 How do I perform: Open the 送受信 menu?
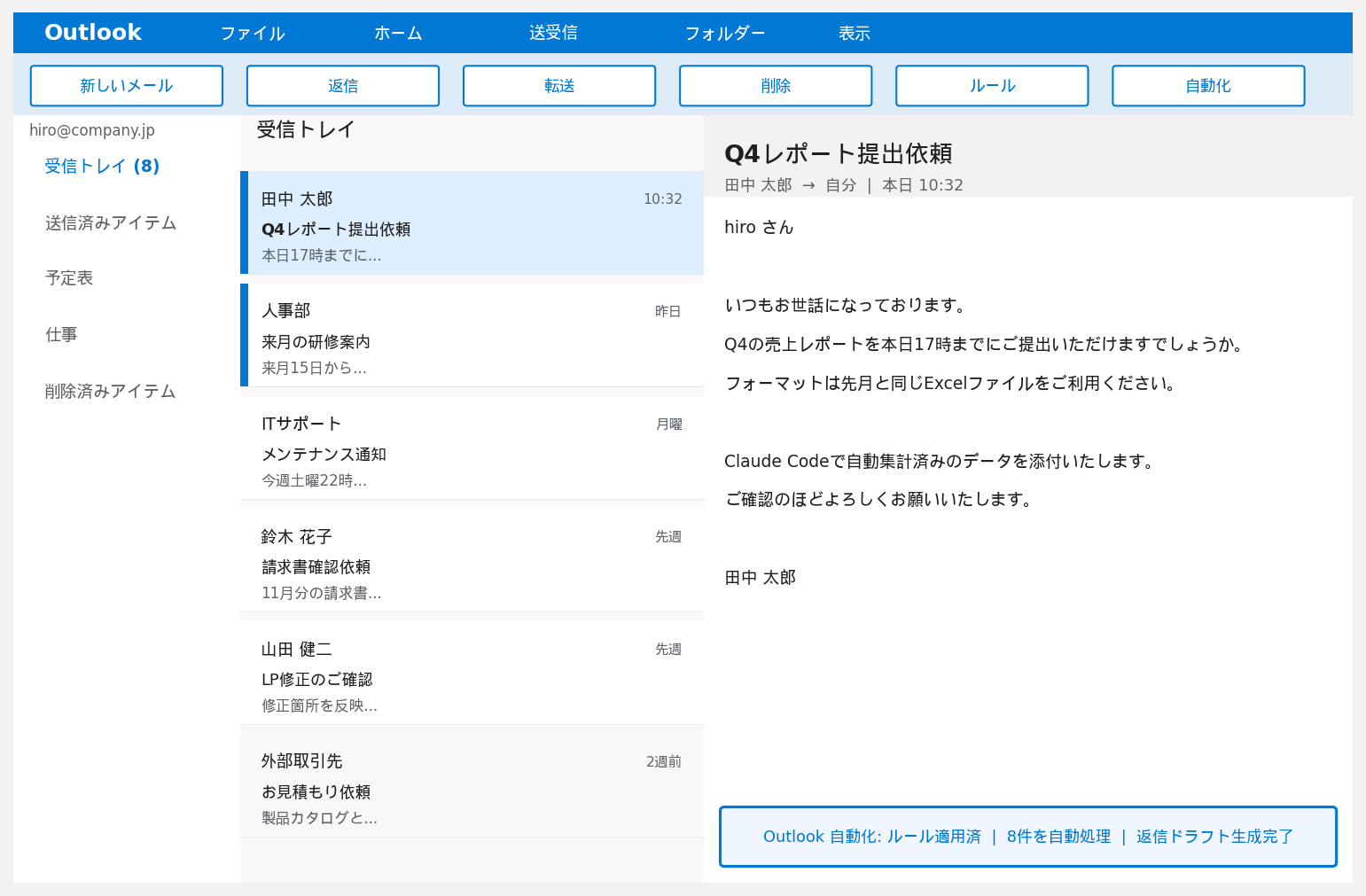(553, 33)
